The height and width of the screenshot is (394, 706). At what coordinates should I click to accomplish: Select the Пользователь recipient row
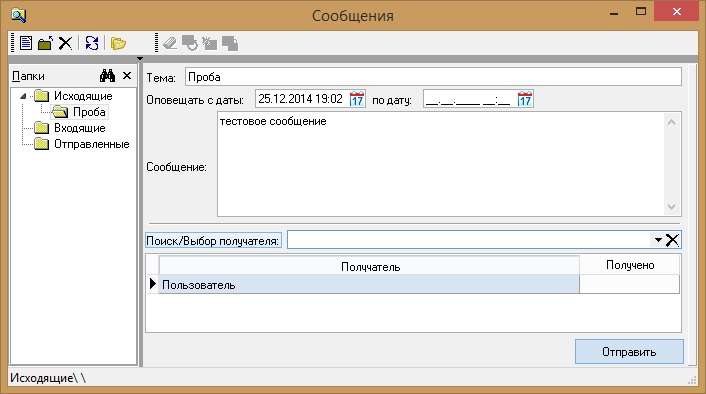(x=369, y=285)
